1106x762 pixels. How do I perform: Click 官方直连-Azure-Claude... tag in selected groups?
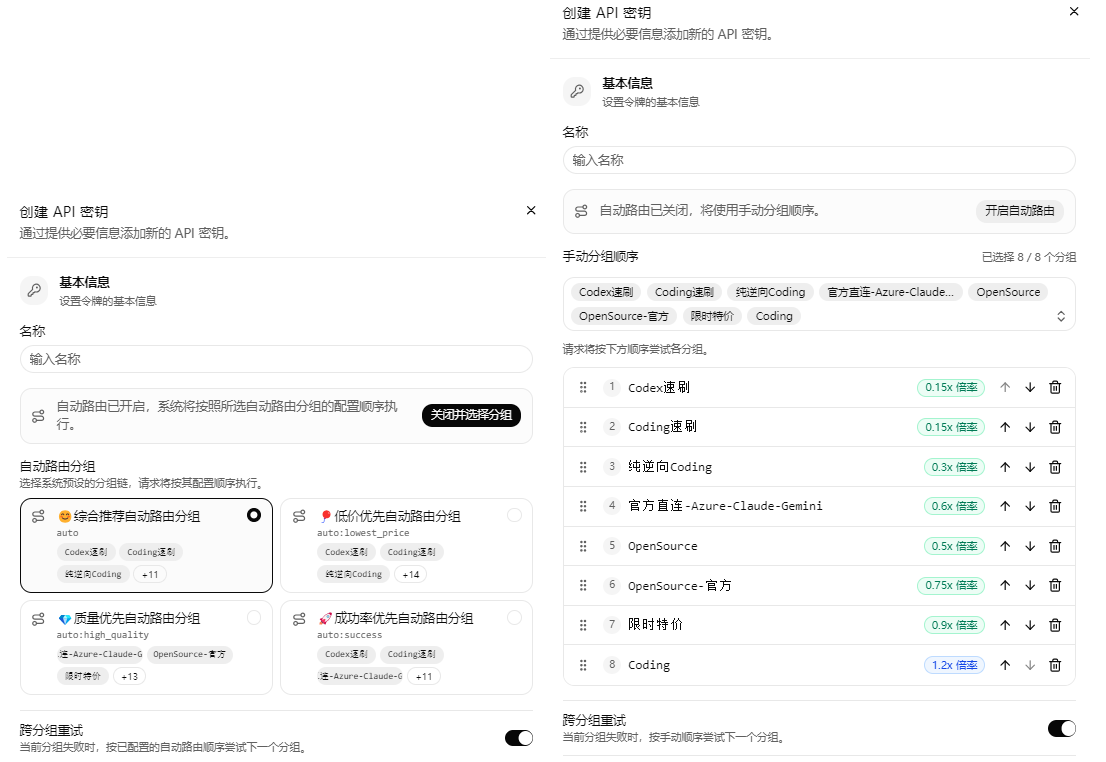click(x=890, y=292)
